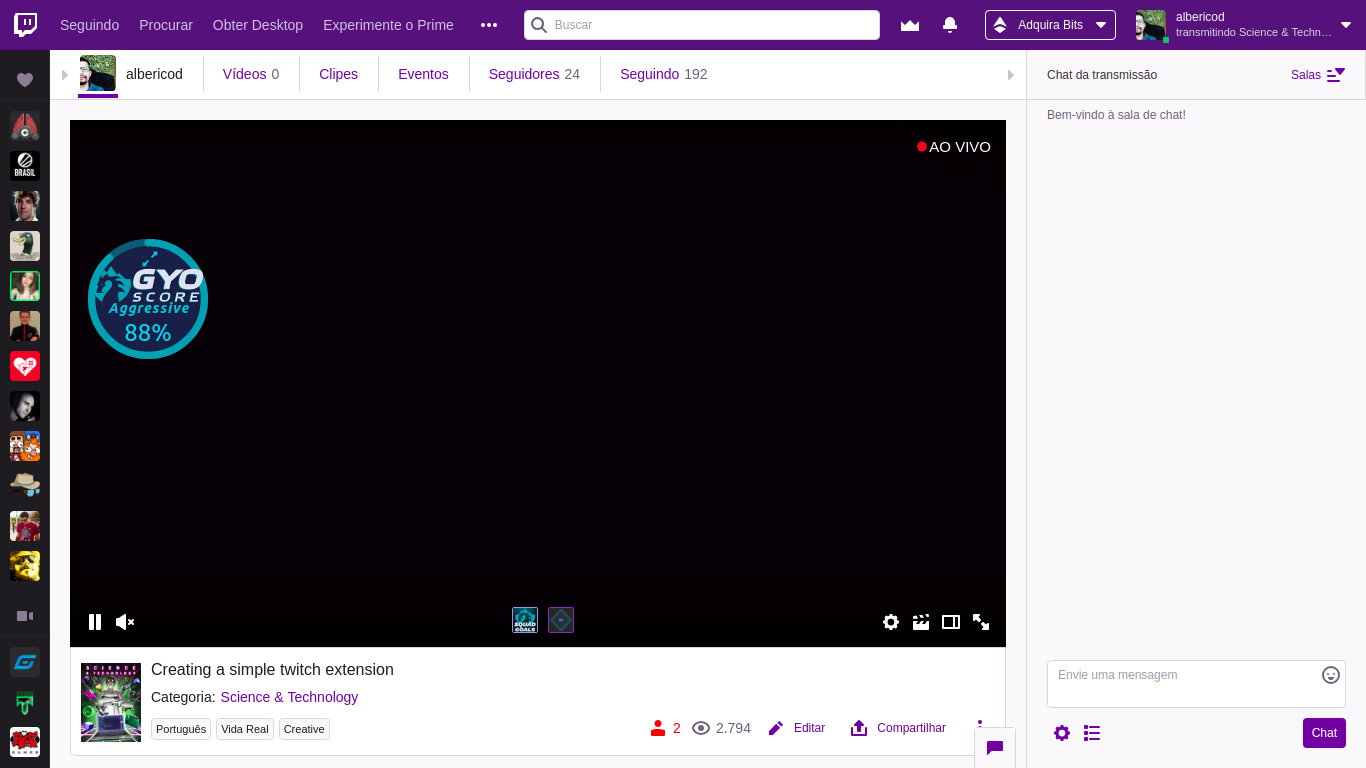Open video player settings gear
This screenshot has width=1366, height=768.
tap(891, 622)
